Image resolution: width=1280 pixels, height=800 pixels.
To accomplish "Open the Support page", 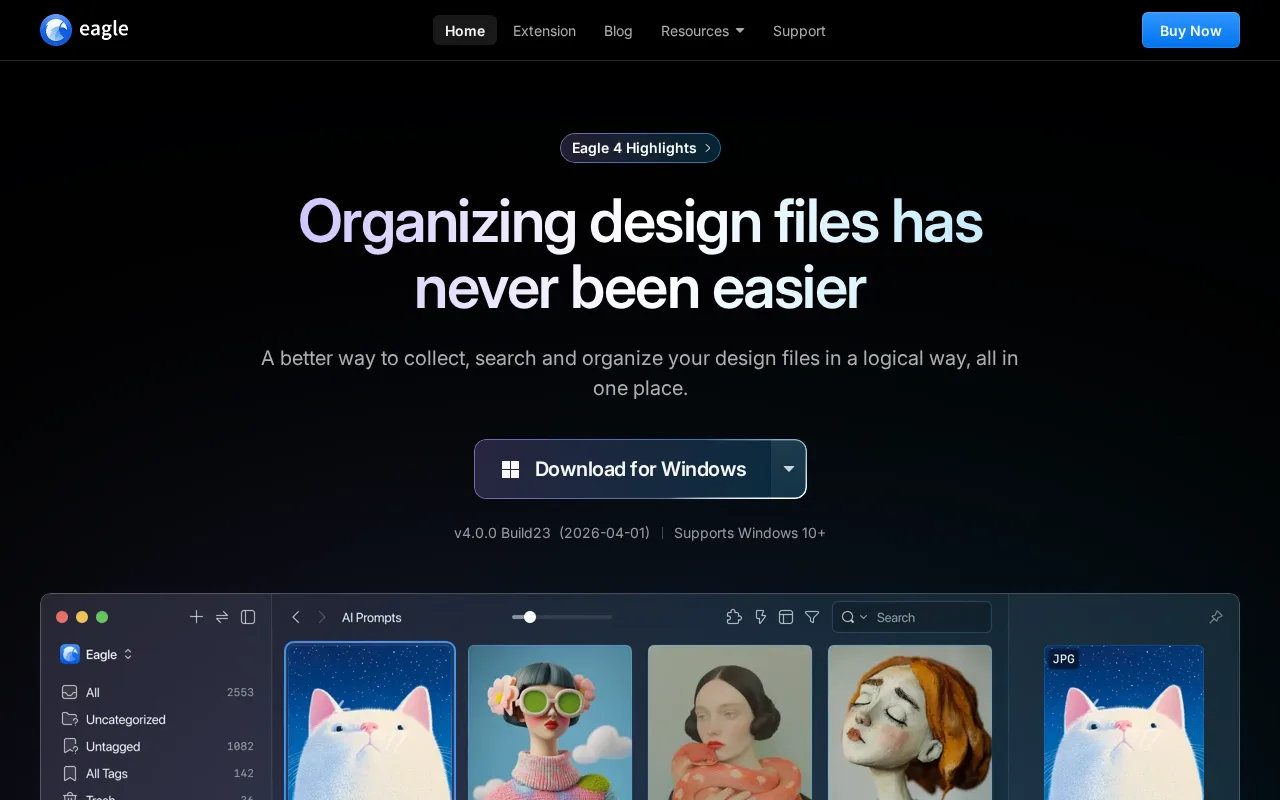I will pyautogui.click(x=799, y=30).
